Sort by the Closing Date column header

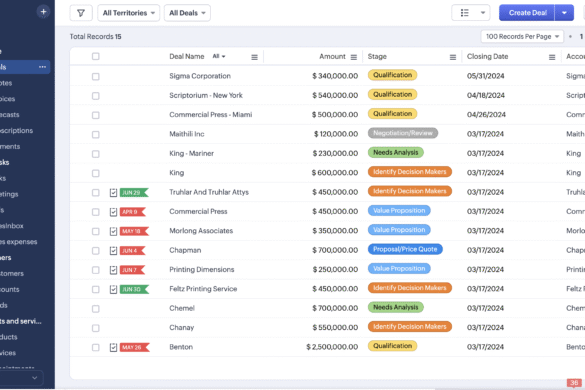point(487,57)
